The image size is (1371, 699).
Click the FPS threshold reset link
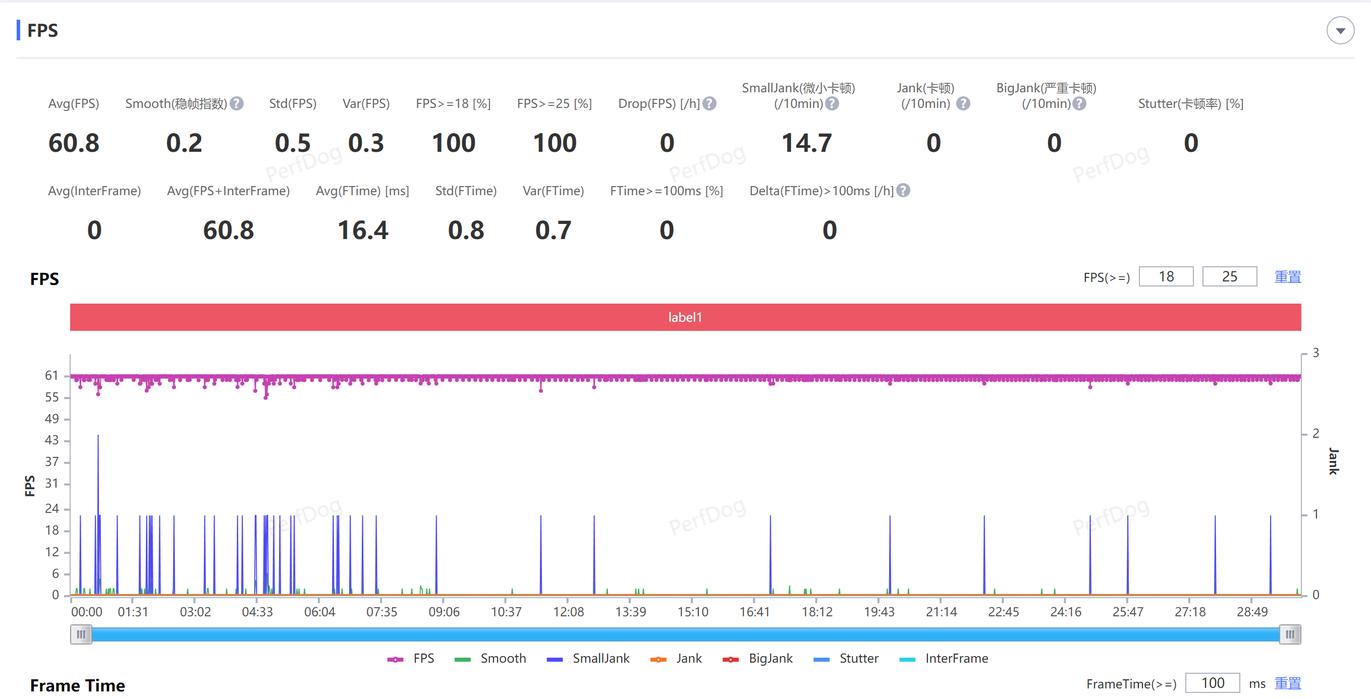1287,277
